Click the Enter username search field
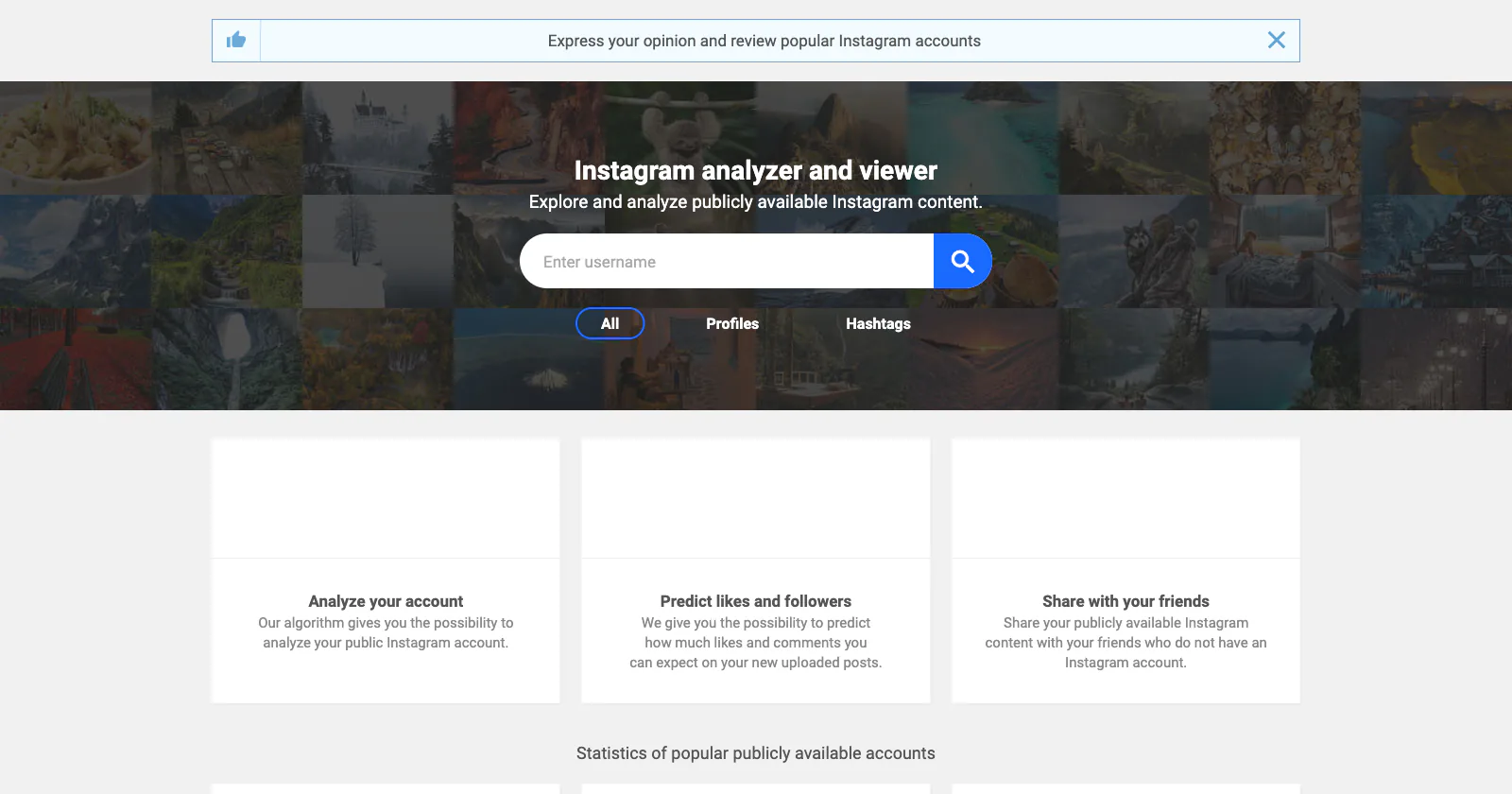1512x794 pixels. click(x=727, y=261)
